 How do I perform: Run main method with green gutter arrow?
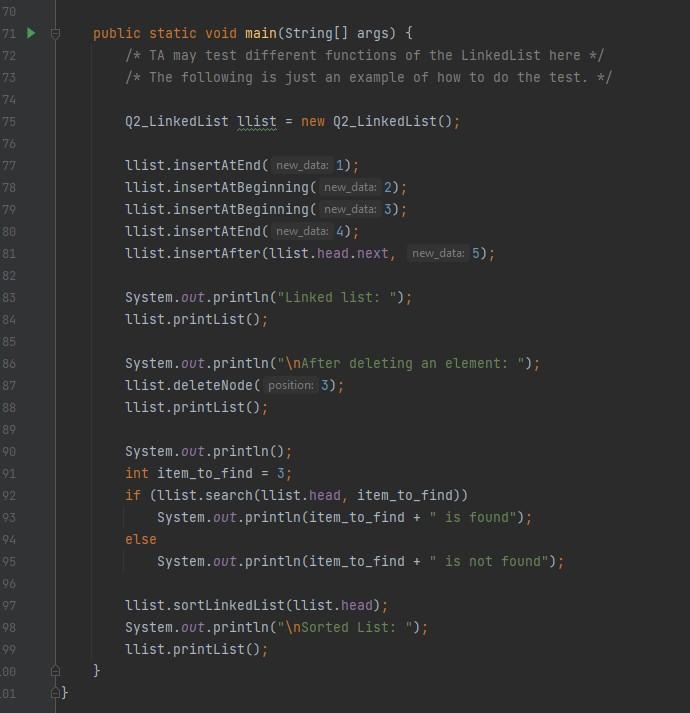point(31,33)
